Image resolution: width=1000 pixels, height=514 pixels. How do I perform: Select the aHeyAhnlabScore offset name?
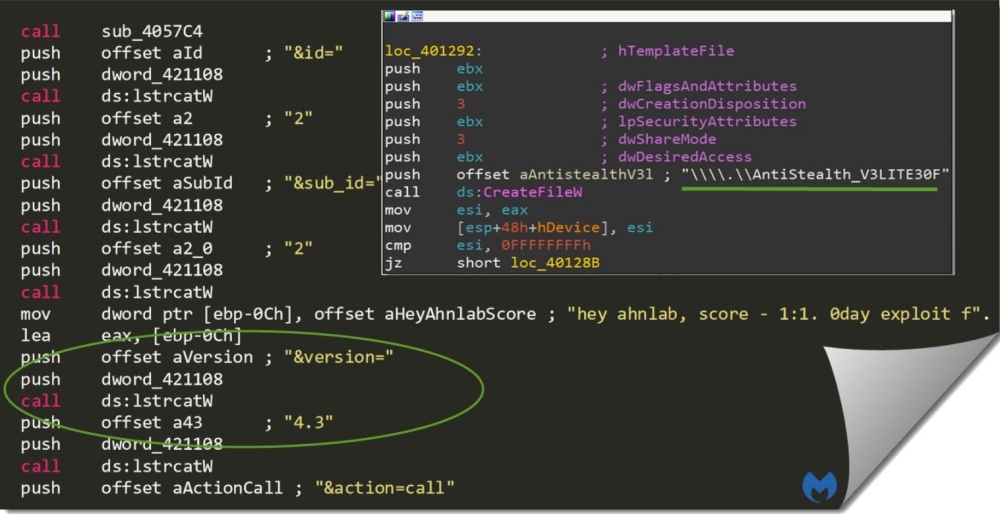point(460,314)
